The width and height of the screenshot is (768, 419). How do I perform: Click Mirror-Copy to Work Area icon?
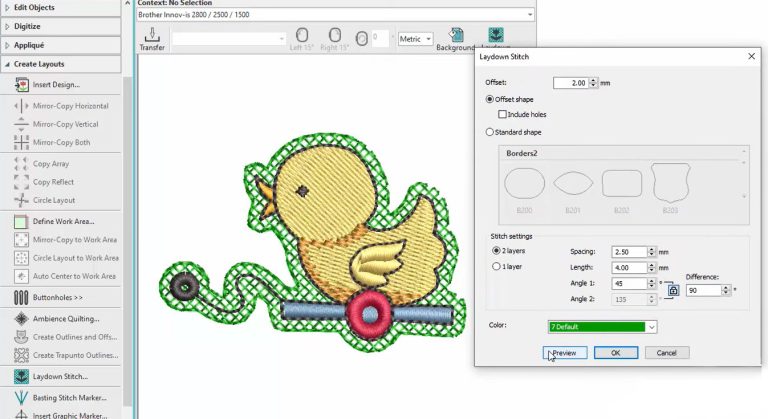point(21,240)
